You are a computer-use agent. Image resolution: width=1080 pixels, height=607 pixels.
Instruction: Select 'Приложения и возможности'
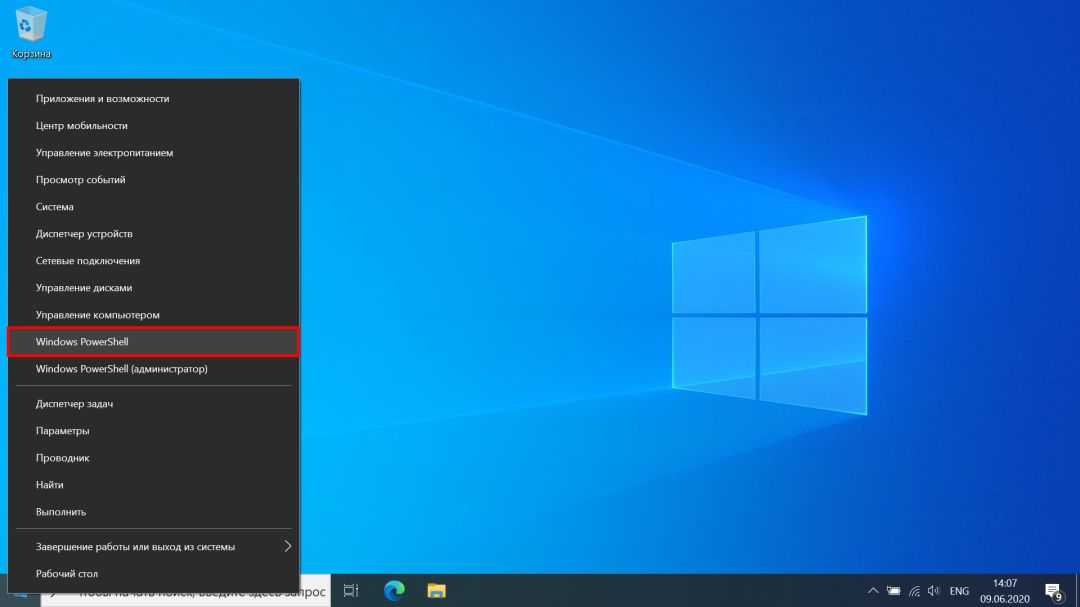click(x=153, y=99)
